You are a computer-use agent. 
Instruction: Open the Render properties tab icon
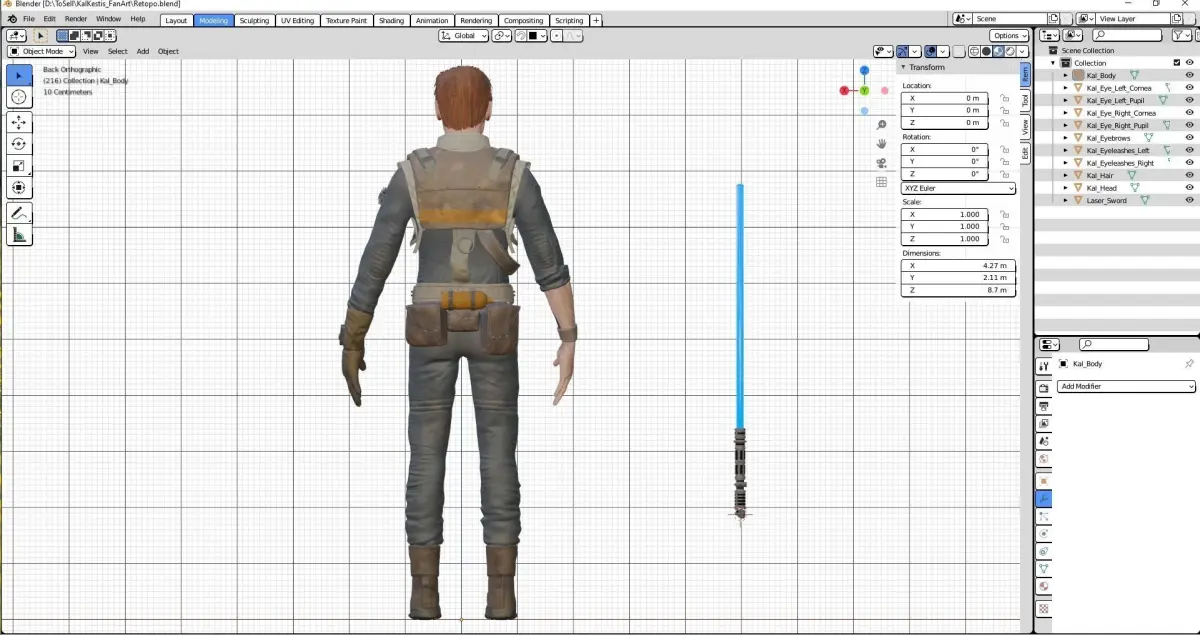click(x=1044, y=388)
